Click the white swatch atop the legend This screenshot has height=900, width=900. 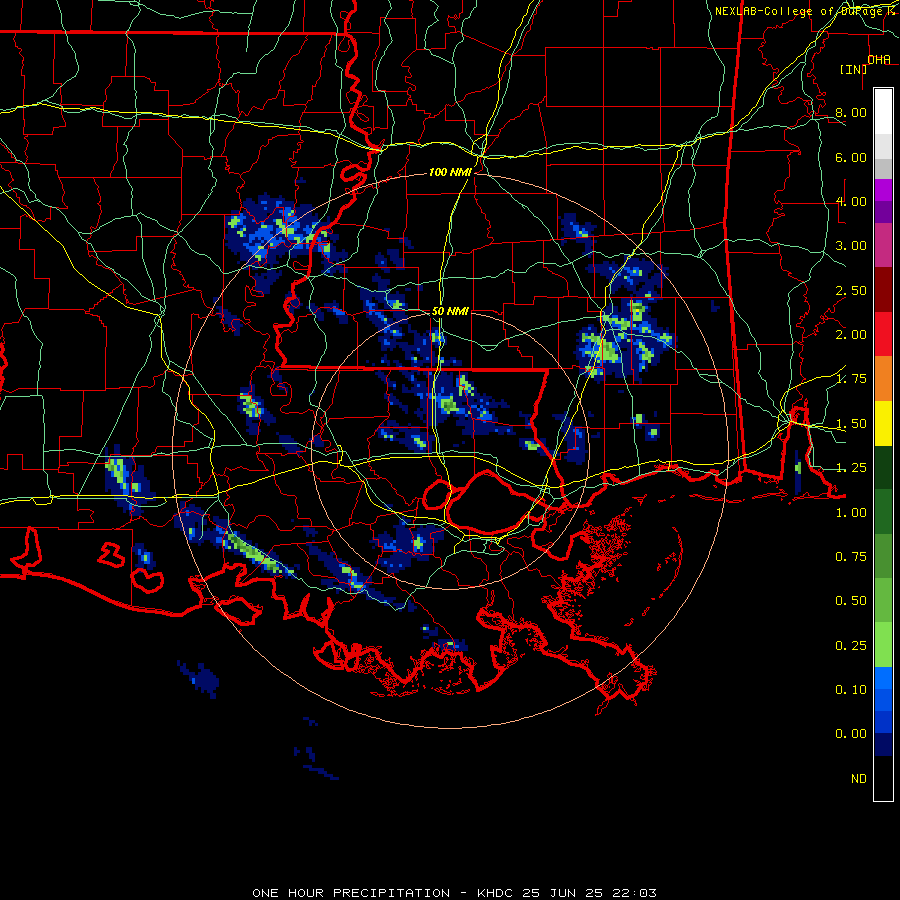click(x=883, y=111)
